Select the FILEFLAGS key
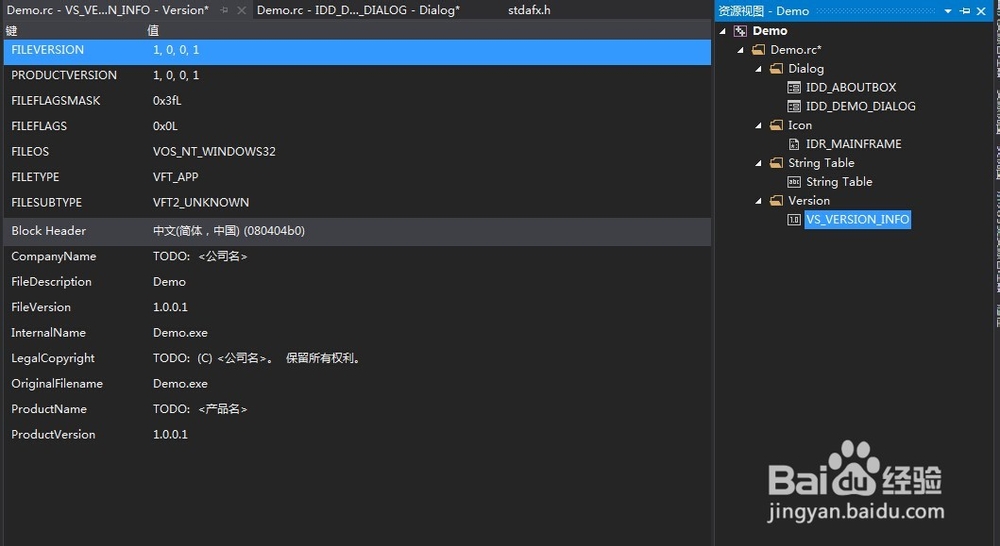The image size is (1000, 546). [39, 126]
